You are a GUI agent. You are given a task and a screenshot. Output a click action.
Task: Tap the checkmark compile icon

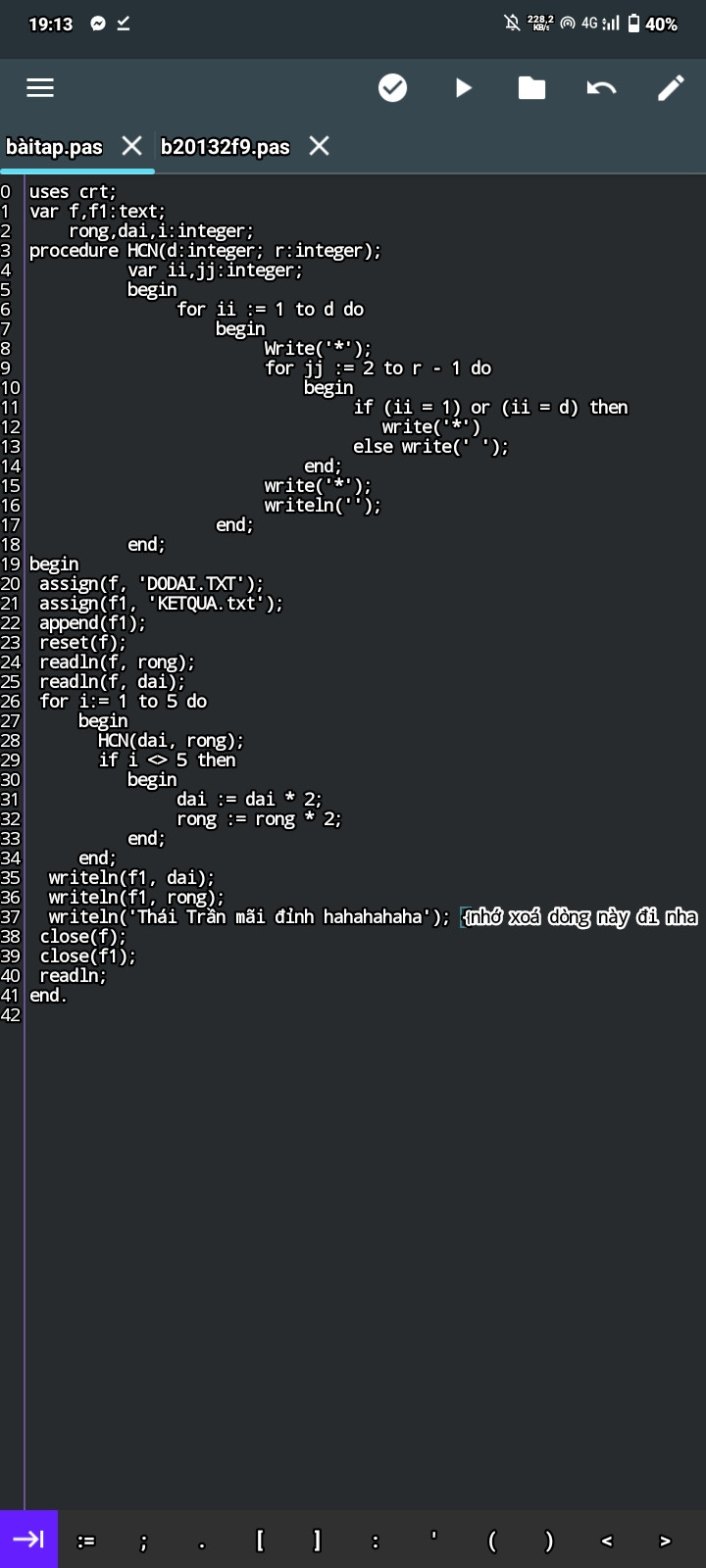[x=392, y=88]
